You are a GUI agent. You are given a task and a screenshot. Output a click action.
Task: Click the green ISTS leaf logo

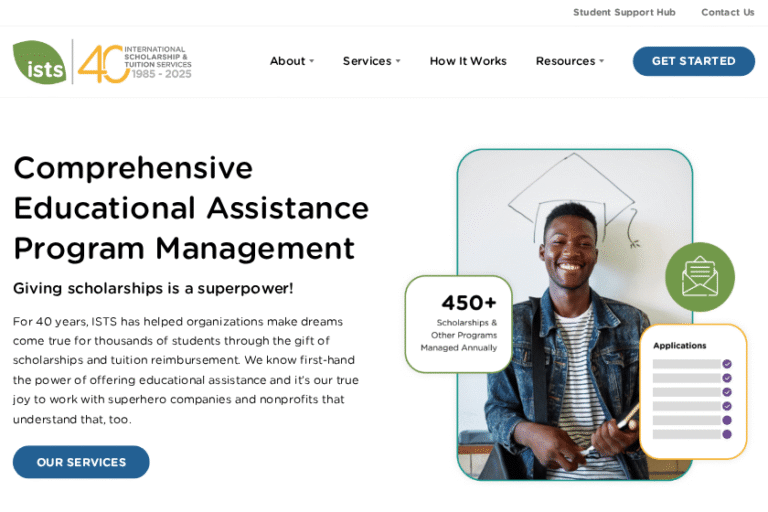tap(40, 62)
